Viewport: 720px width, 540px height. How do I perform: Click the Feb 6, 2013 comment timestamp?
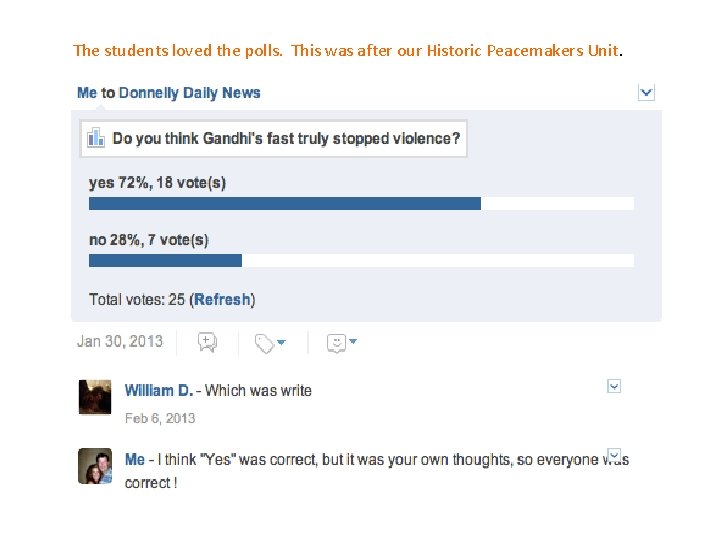coord(160,418)
